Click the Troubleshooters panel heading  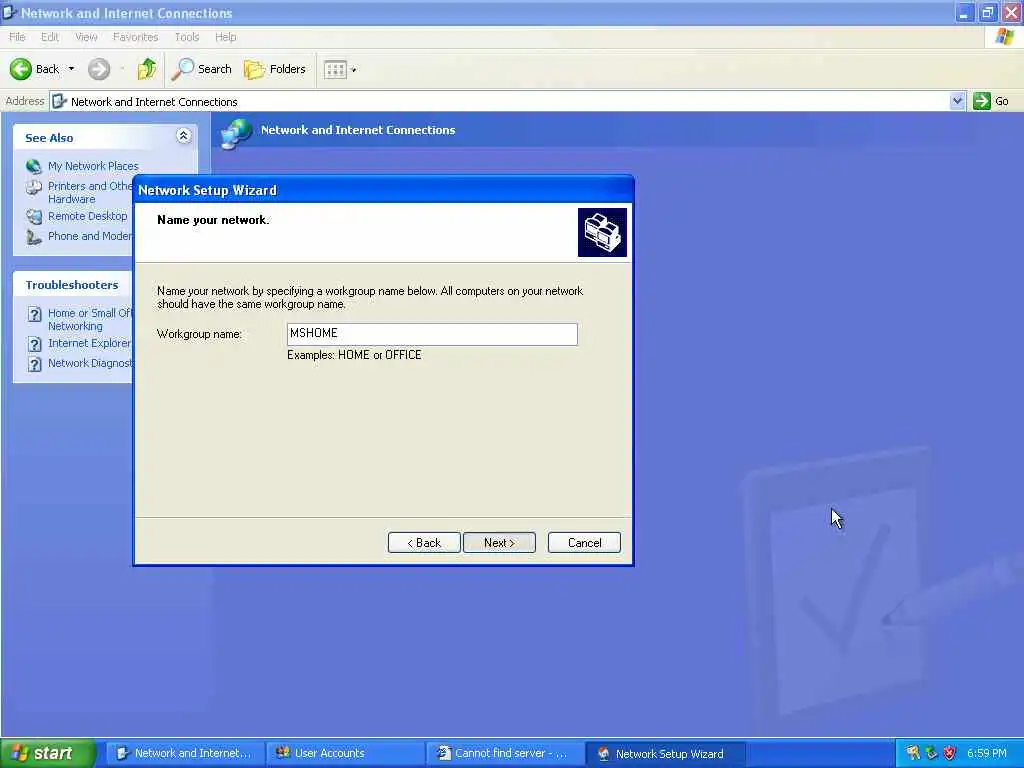click(x=72, y=285)
